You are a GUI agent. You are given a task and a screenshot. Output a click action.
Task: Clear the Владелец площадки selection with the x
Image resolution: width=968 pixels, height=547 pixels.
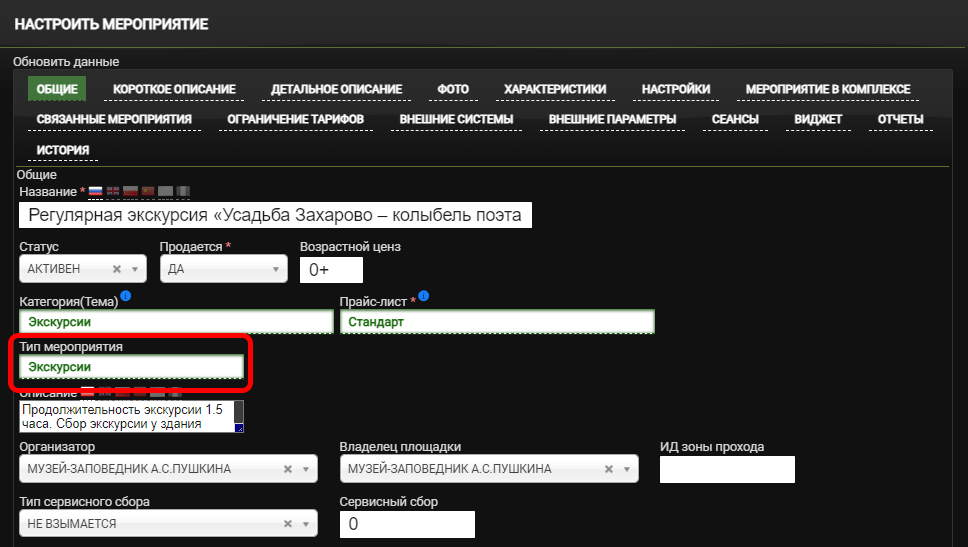(608, 469)
